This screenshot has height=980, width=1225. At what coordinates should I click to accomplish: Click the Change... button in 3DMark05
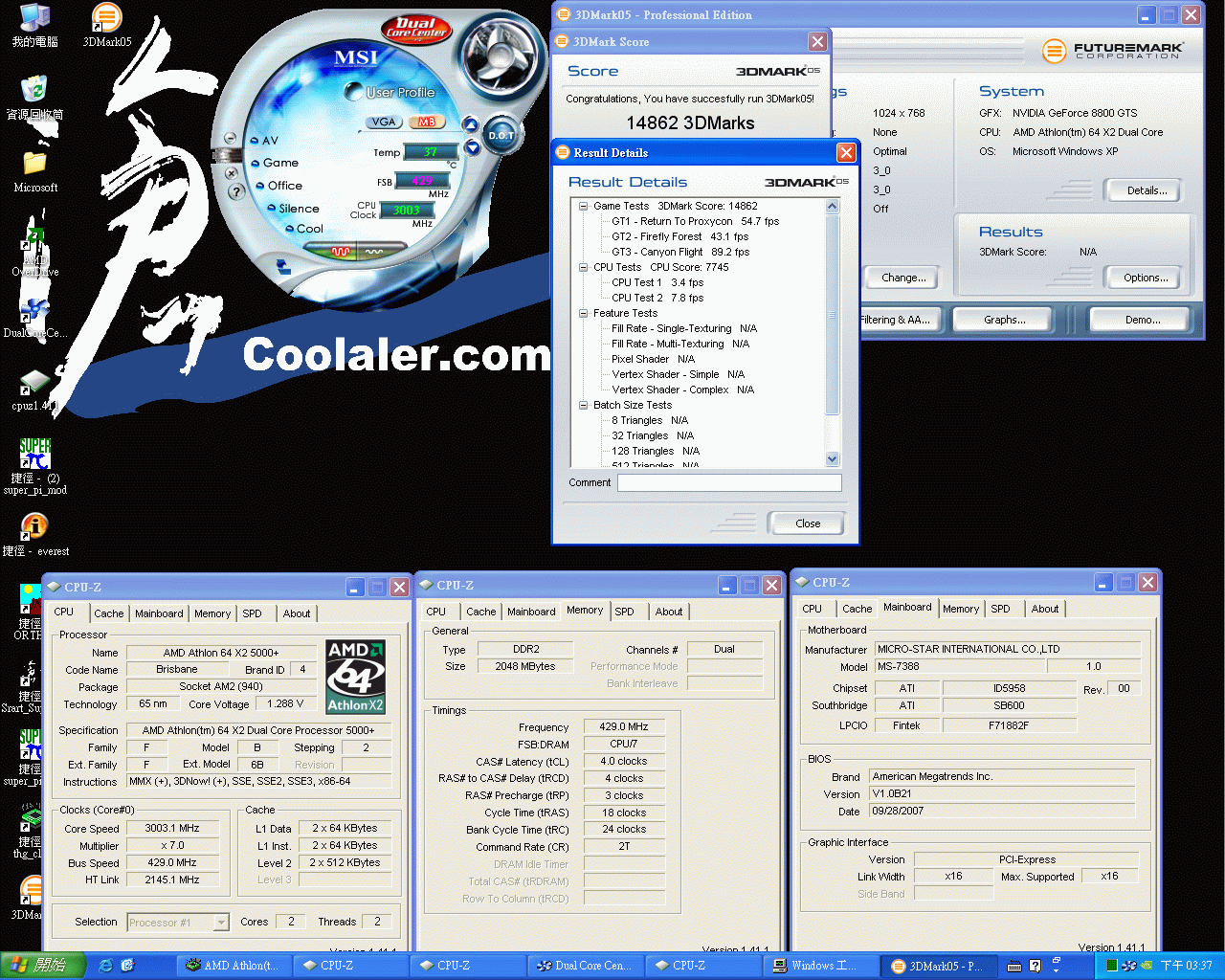tap(903, 278)
